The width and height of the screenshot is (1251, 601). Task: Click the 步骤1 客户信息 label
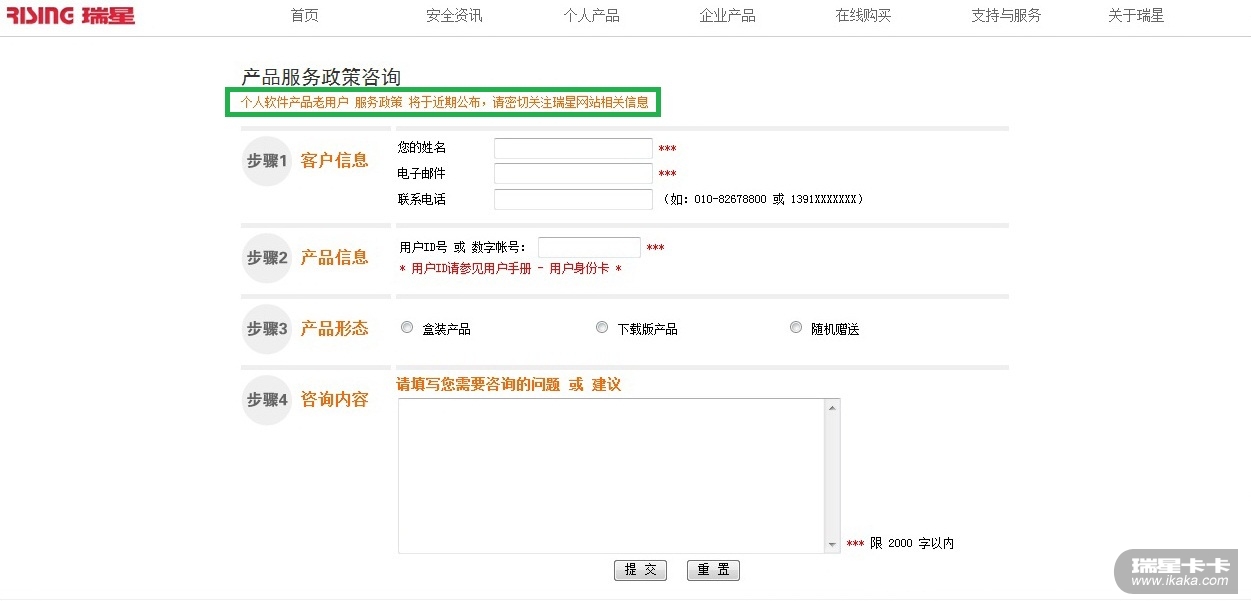click(306, 160)
